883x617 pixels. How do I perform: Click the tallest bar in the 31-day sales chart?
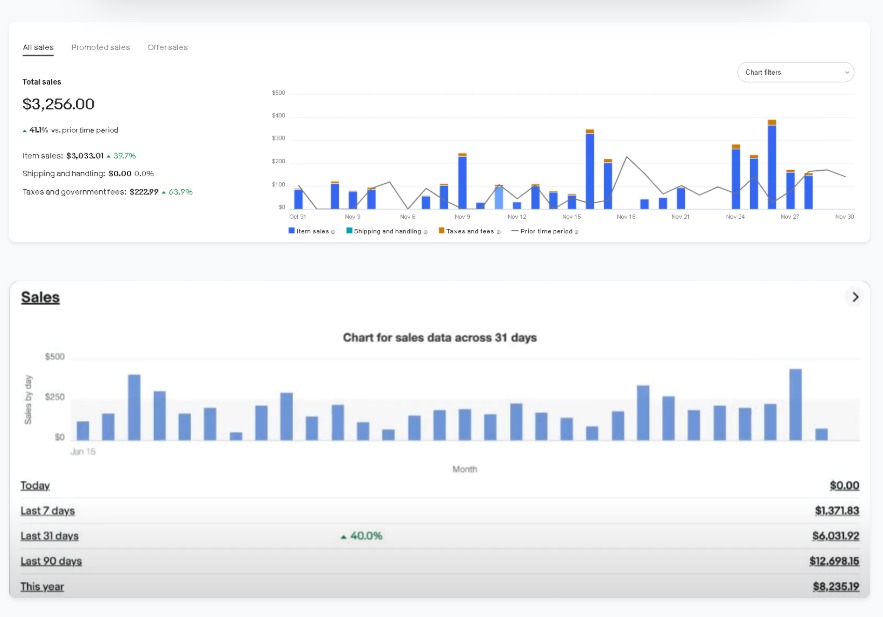click(796, 404)
